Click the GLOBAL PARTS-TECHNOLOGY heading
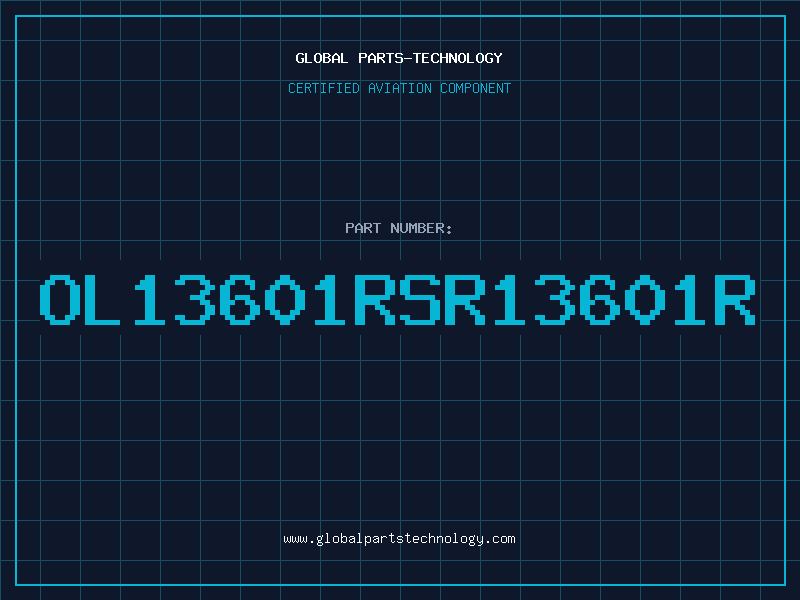Image resolution: width=800 pixels, height=600 pixels. [399, 58]
